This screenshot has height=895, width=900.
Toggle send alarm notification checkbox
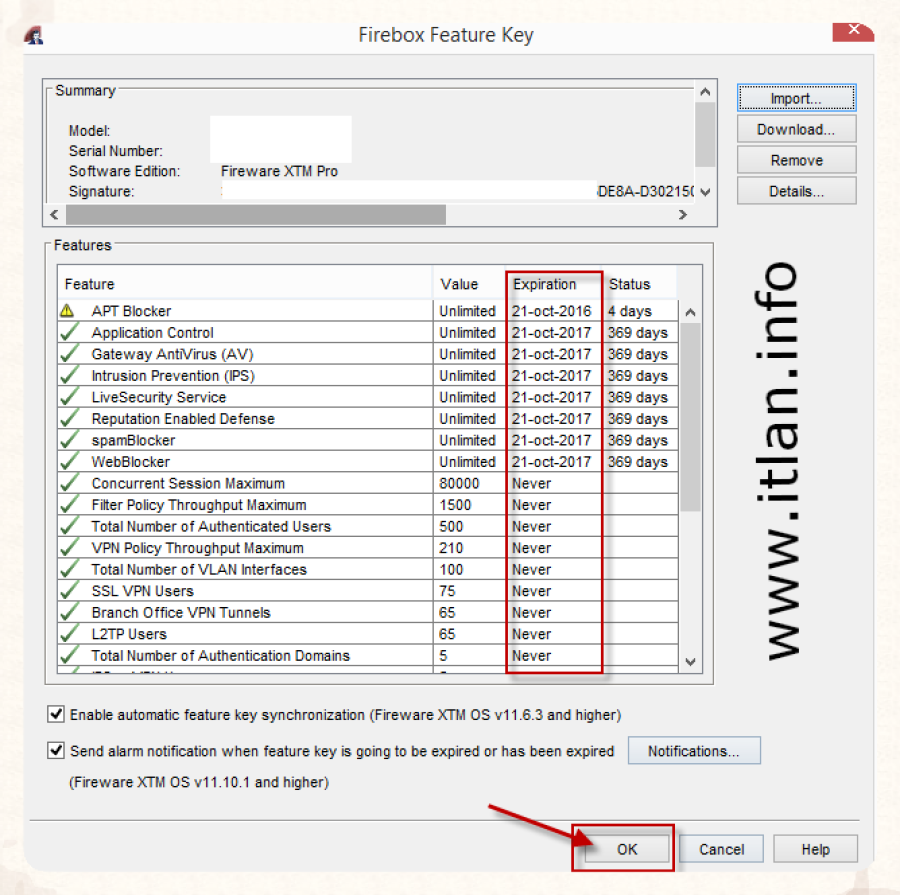pyautogui.click(x=55, y=750)
